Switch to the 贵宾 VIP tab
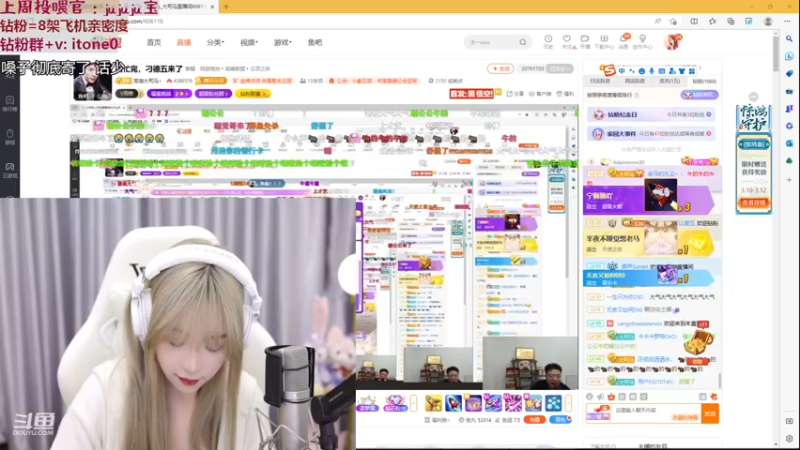Screen dimensions: 800x450 point(669,81)
